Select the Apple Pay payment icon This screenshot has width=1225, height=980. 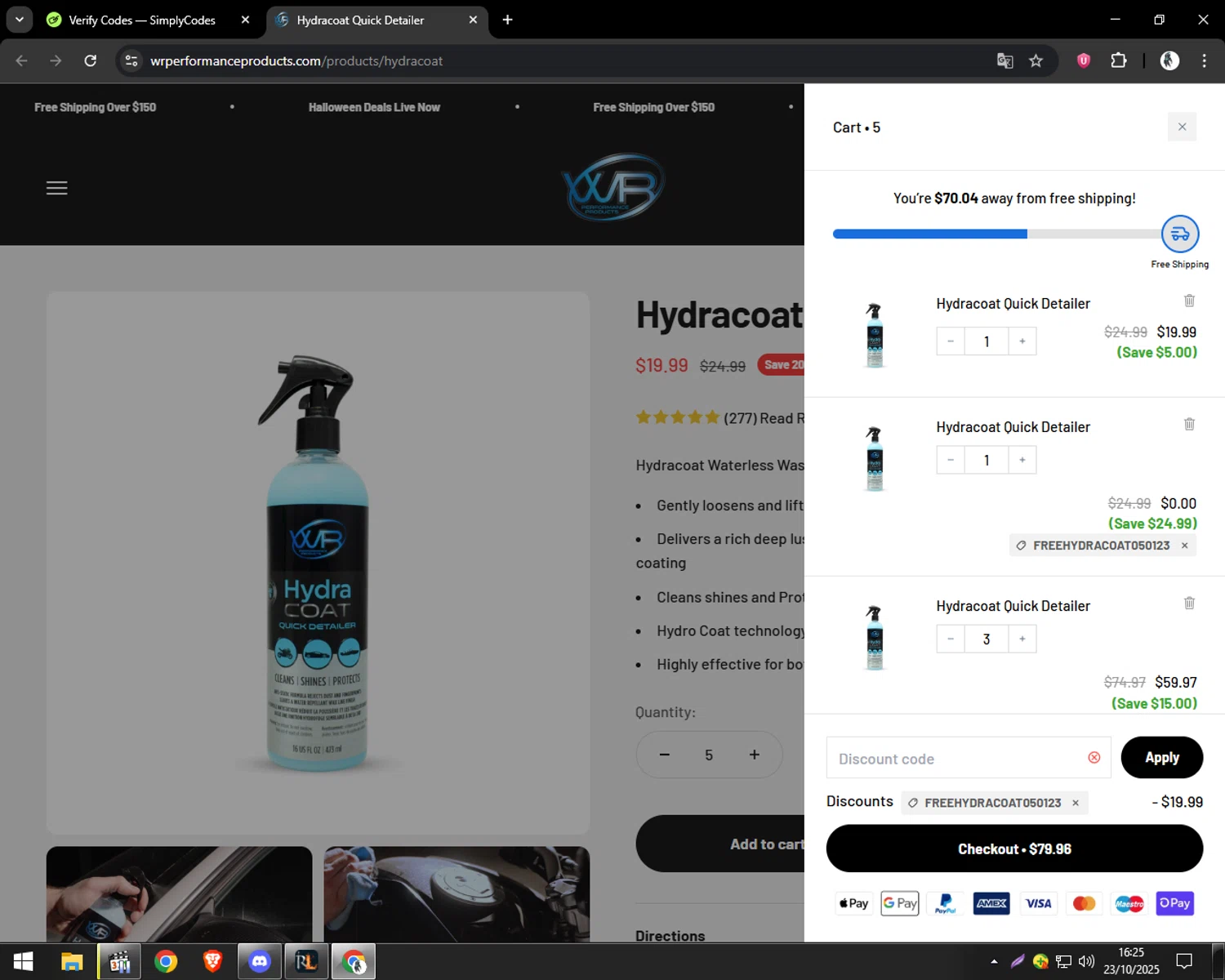coord(854,903)
